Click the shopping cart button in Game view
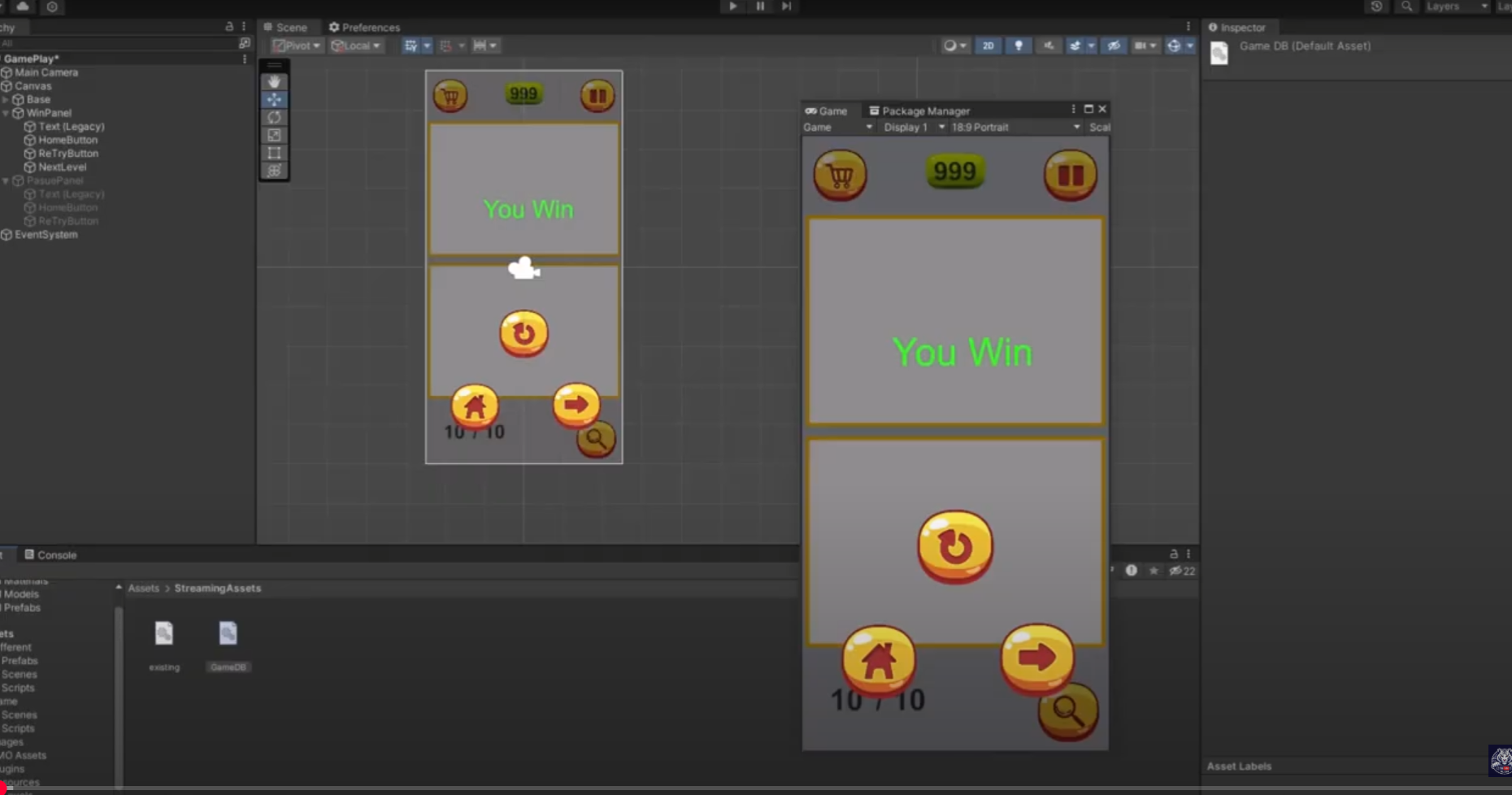The width and height of the screenshot is (1512, 795). click(x=841, y=175)
